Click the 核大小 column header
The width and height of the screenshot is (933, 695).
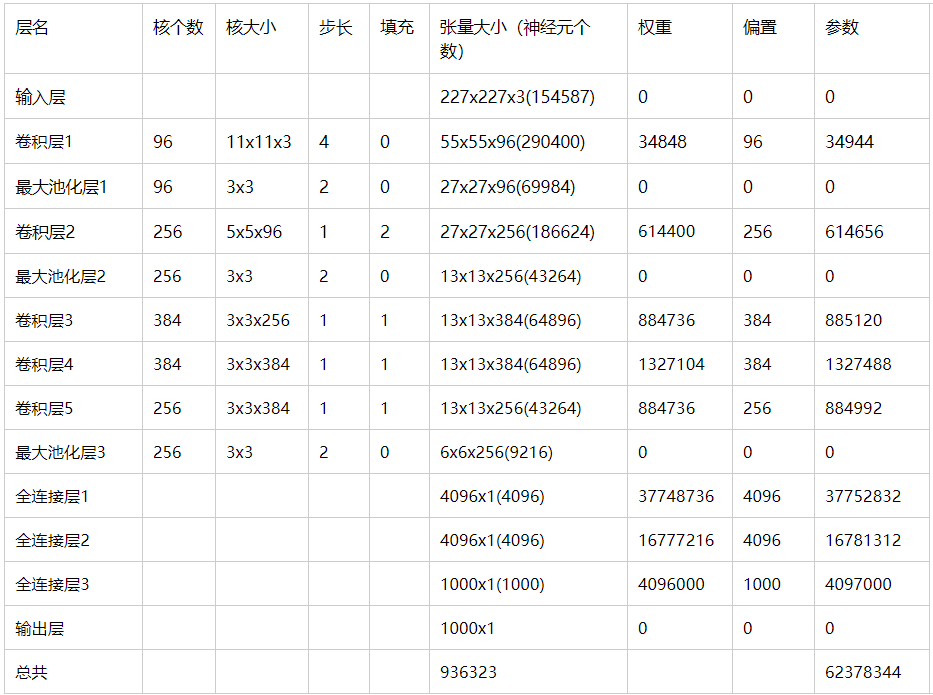coord(251,27)
